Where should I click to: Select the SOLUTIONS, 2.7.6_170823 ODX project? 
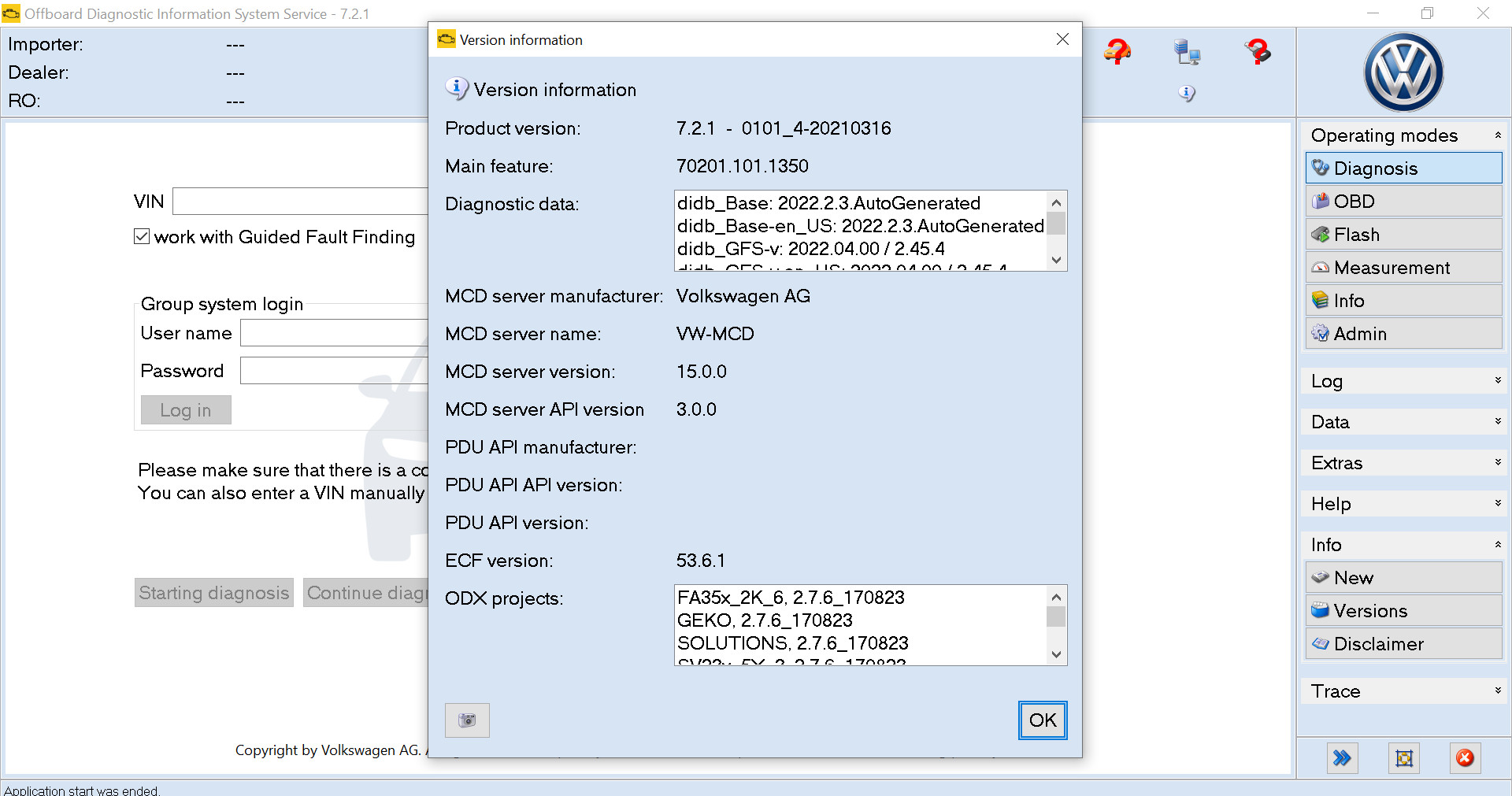pyautogui.click(x=793, y=643)
